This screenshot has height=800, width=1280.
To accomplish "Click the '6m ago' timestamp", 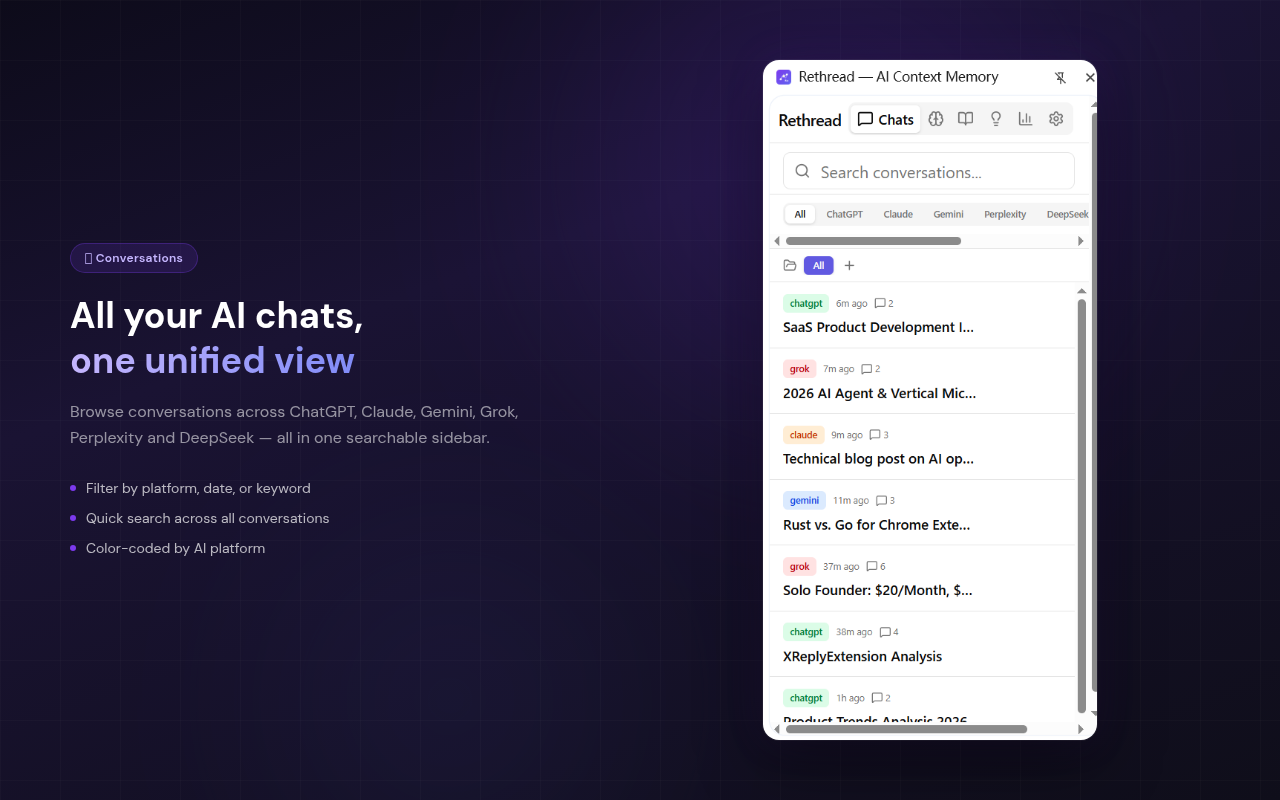I will (x=852, y=303).
